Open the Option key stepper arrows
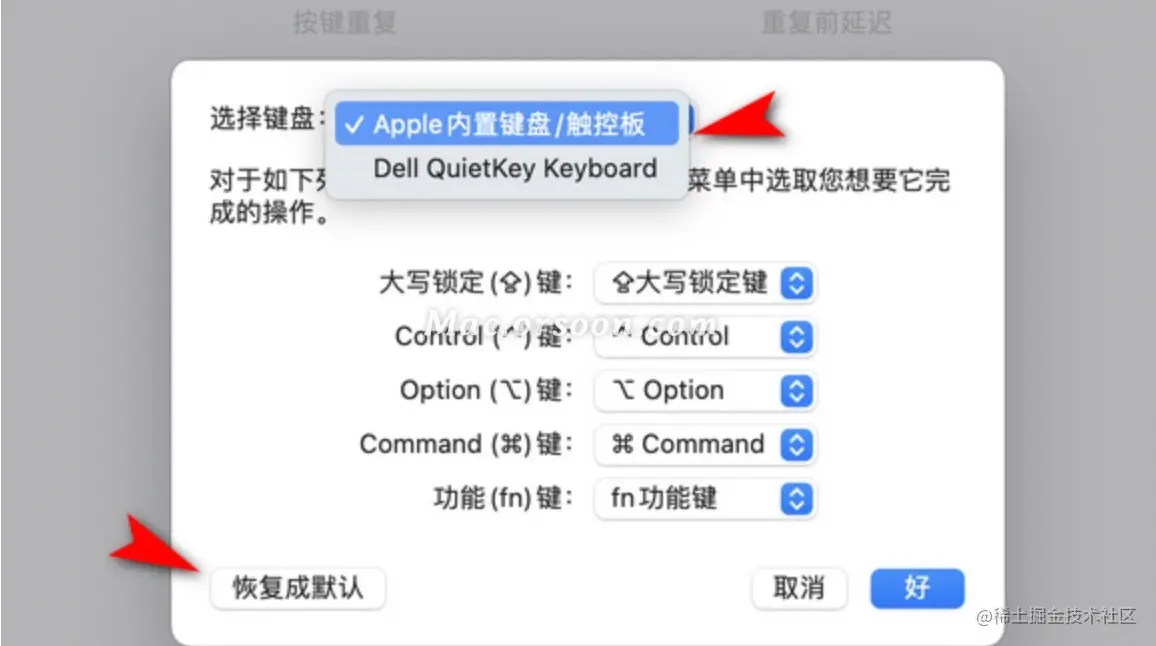 pos(796,391)
